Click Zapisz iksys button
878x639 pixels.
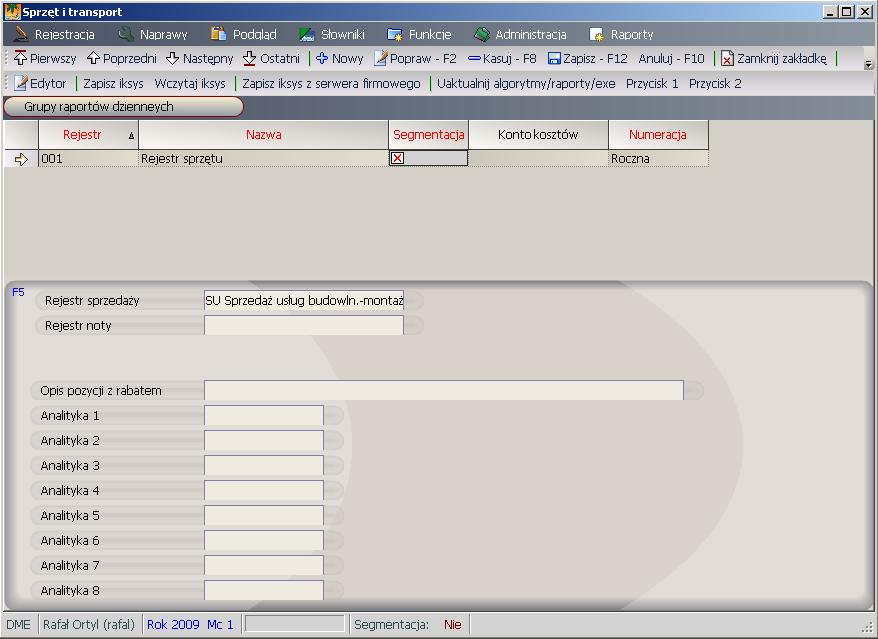(114, 83)
